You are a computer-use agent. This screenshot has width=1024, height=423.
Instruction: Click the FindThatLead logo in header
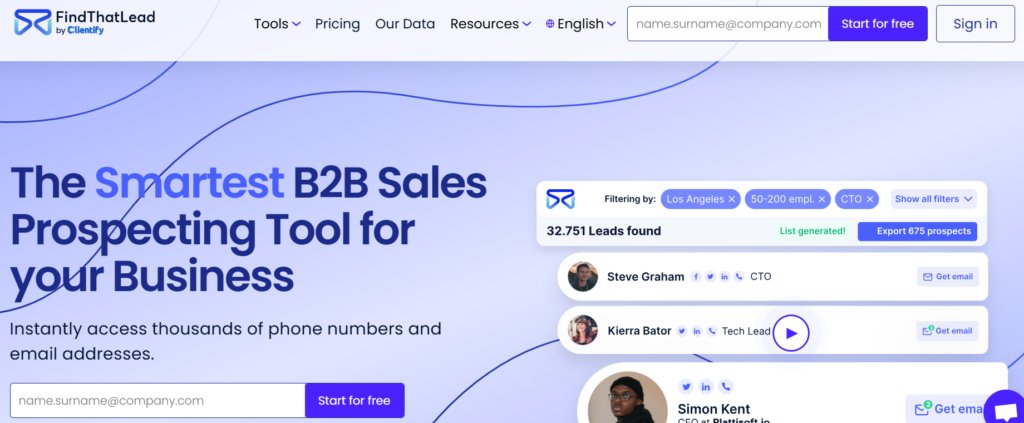(84, 24)
